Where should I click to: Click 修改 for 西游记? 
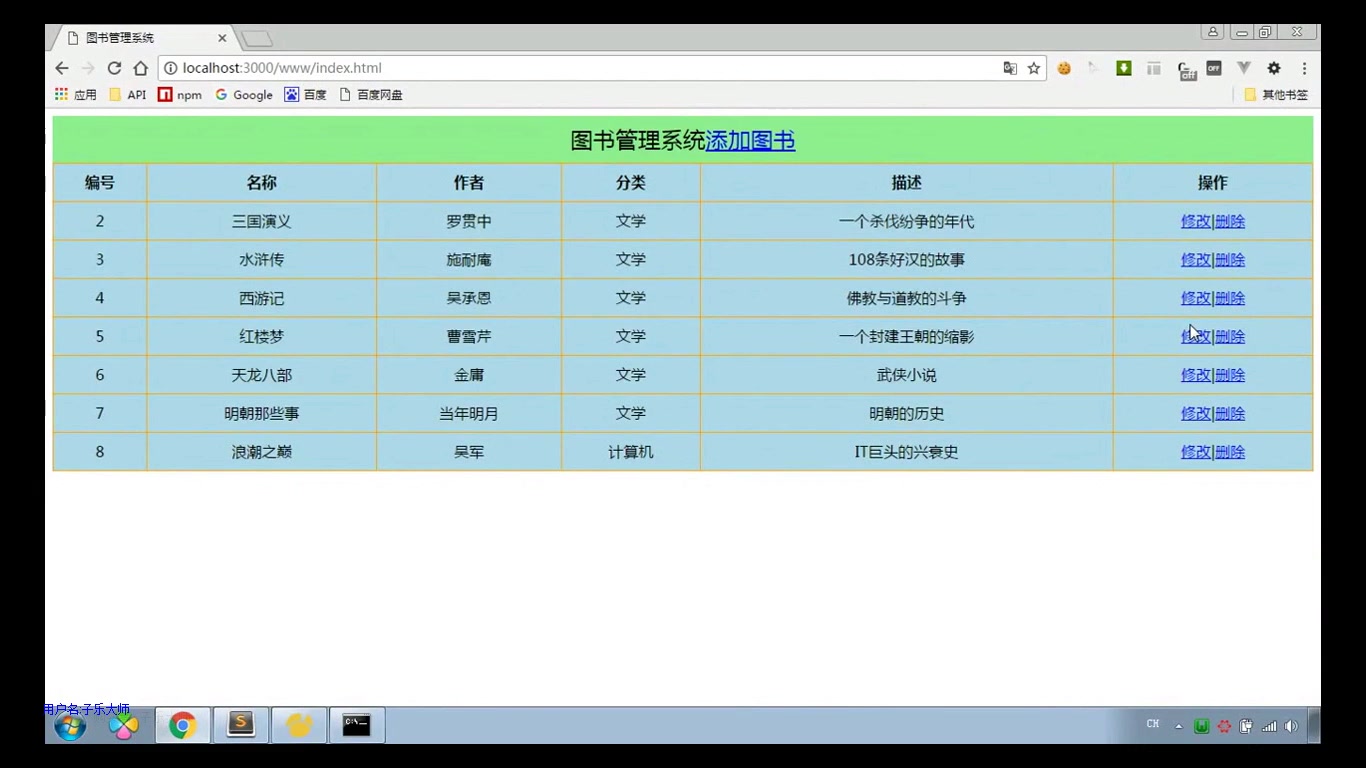point(1196,298)
